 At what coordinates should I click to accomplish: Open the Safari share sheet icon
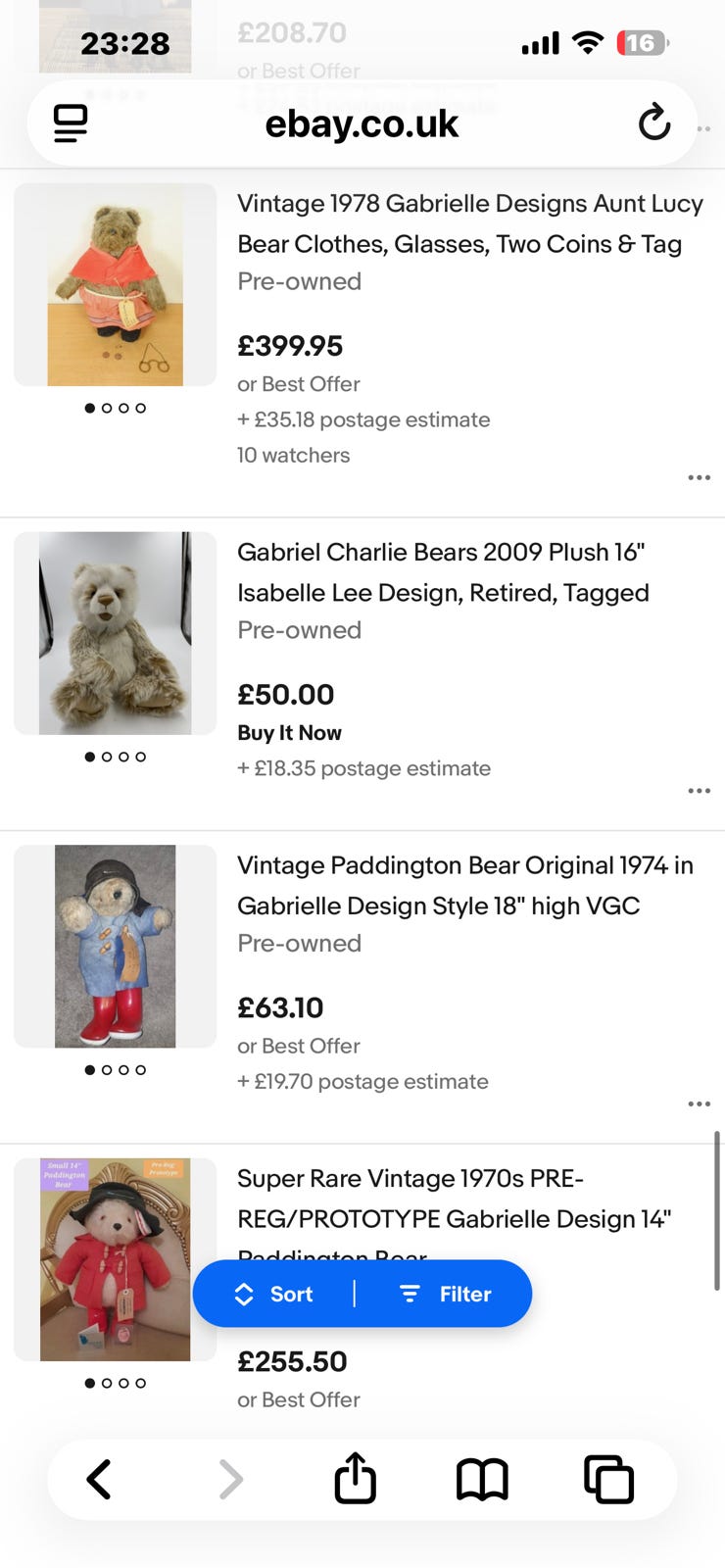pyautogui.click(x=355, y=1478)
